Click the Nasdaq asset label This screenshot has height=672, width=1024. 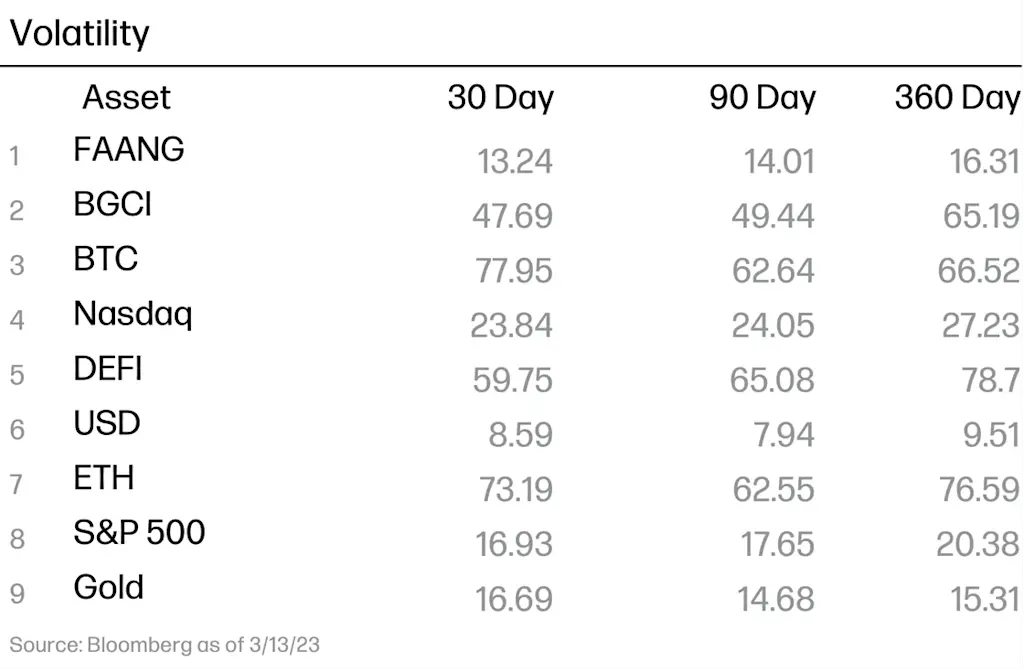(133, 315)
